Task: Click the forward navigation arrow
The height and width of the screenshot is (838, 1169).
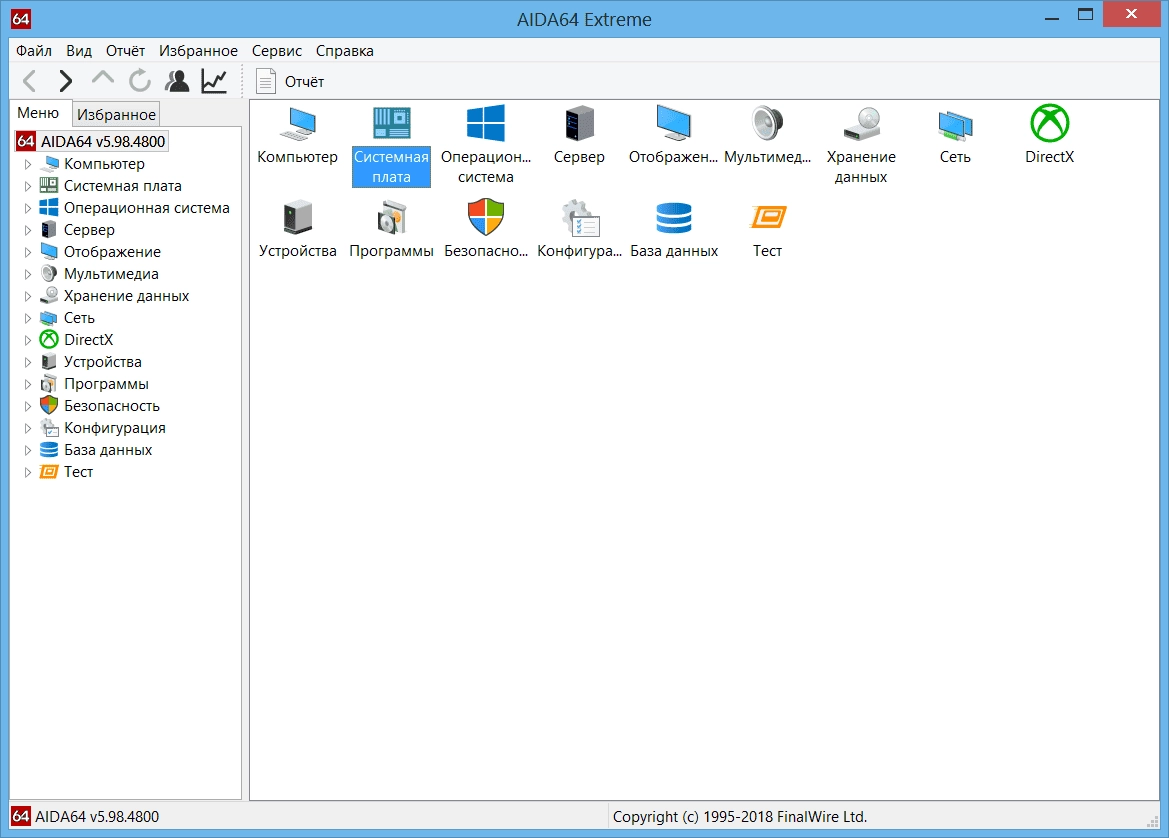Action: pyautogui.click(x=66, y=81)
